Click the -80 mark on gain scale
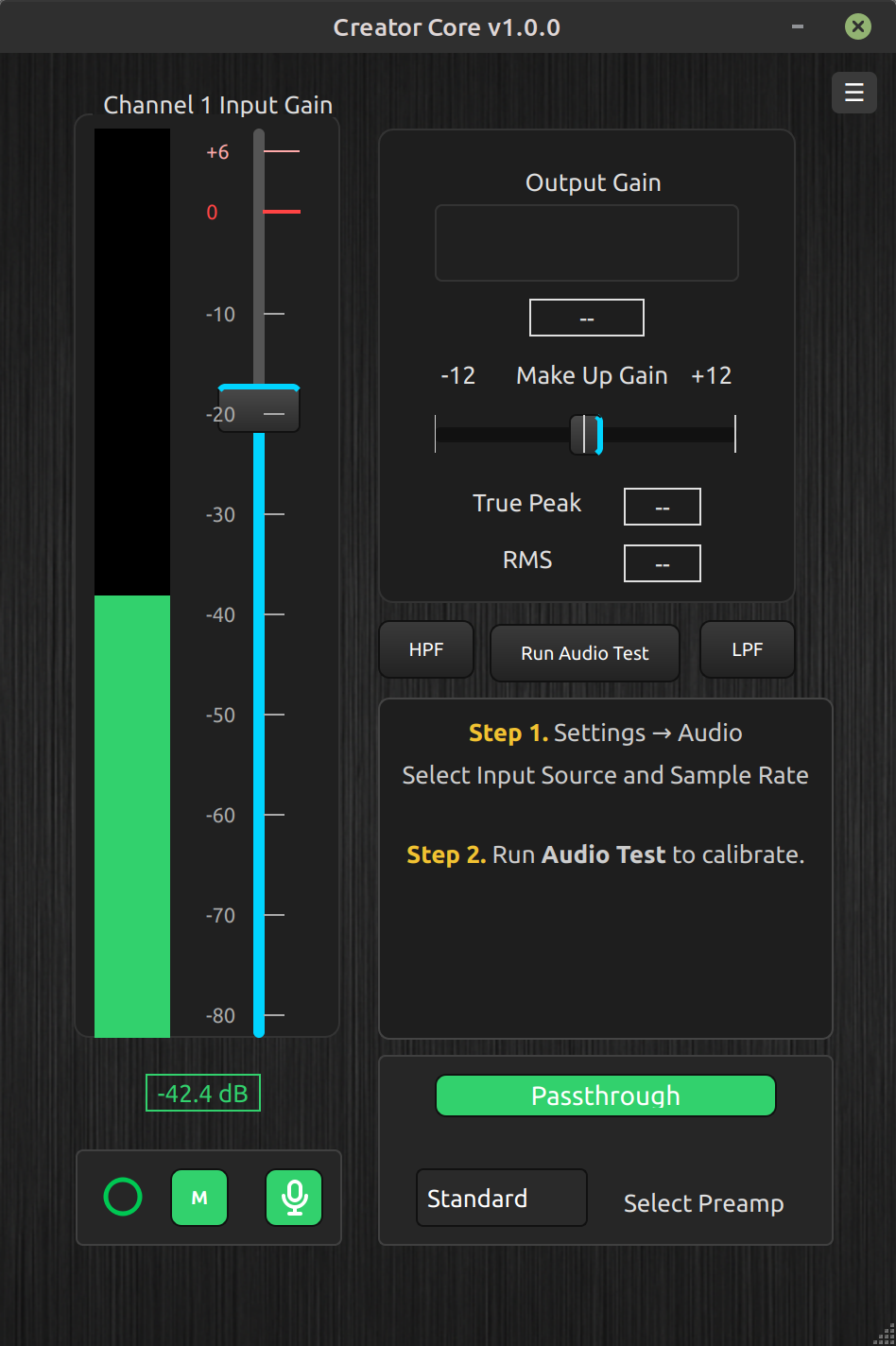896x1346 pixels. [220, 1015]
